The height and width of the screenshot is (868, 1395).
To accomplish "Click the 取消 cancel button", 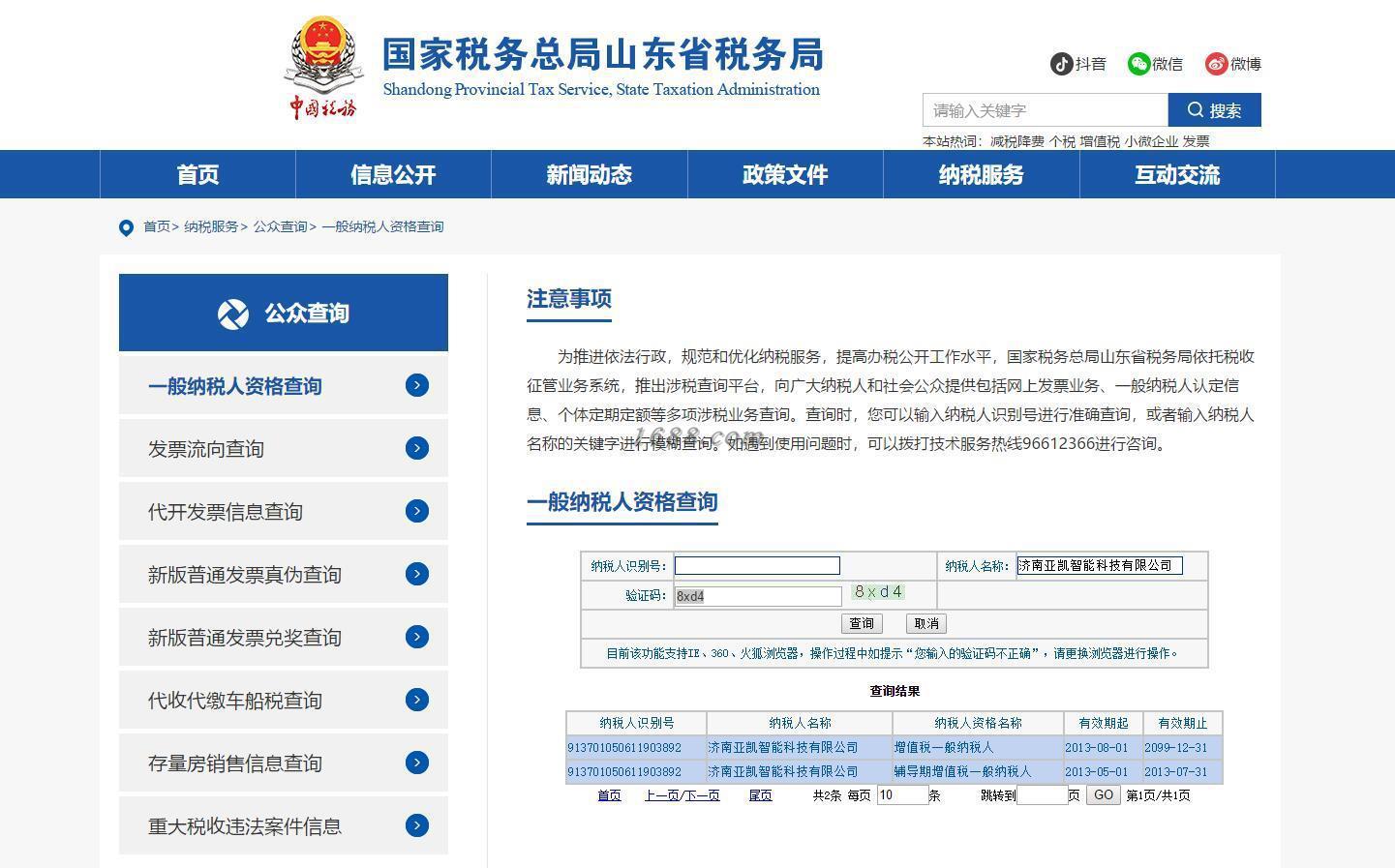I will 926,623.
